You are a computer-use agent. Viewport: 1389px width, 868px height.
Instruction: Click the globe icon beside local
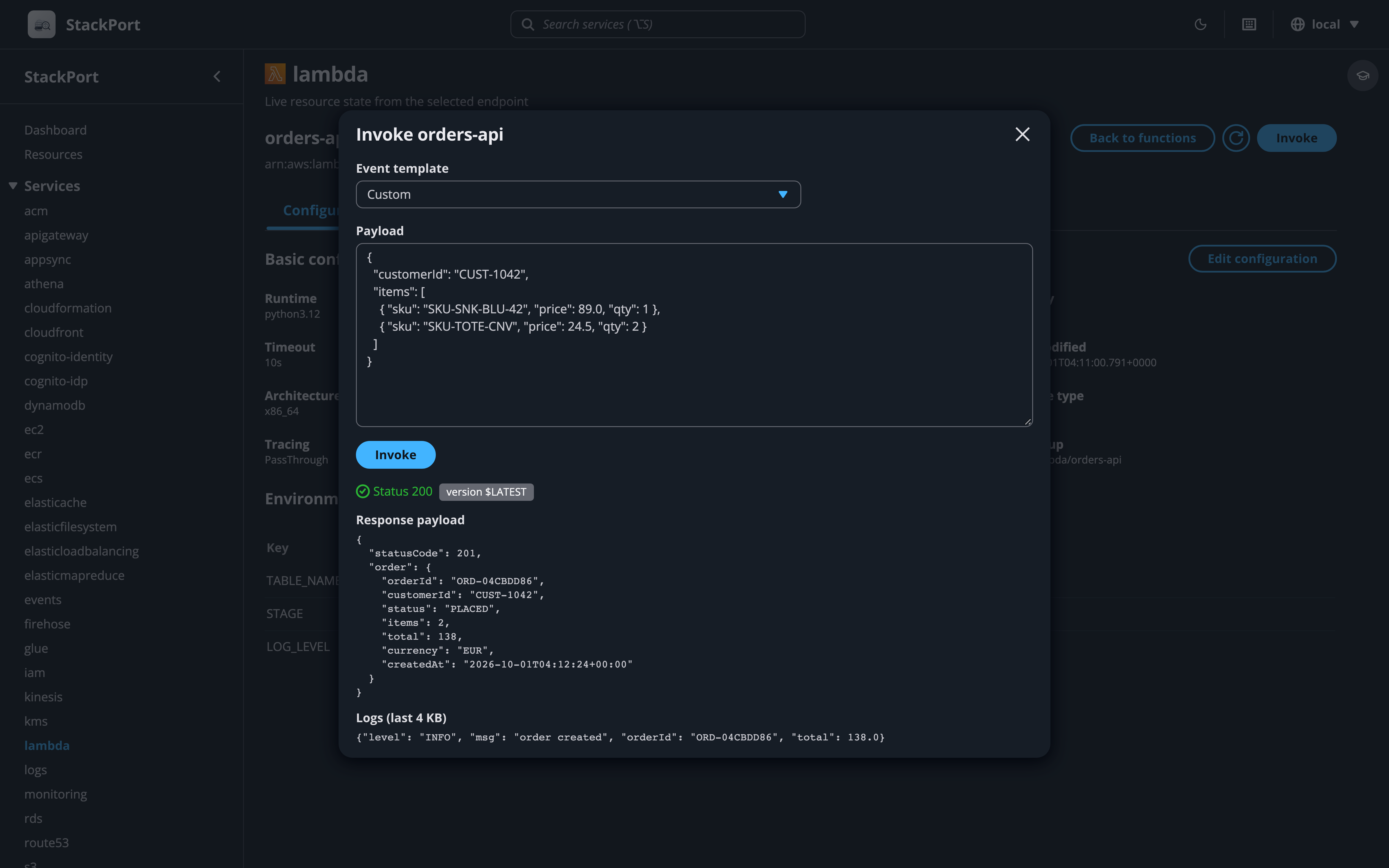(1298, 24)
